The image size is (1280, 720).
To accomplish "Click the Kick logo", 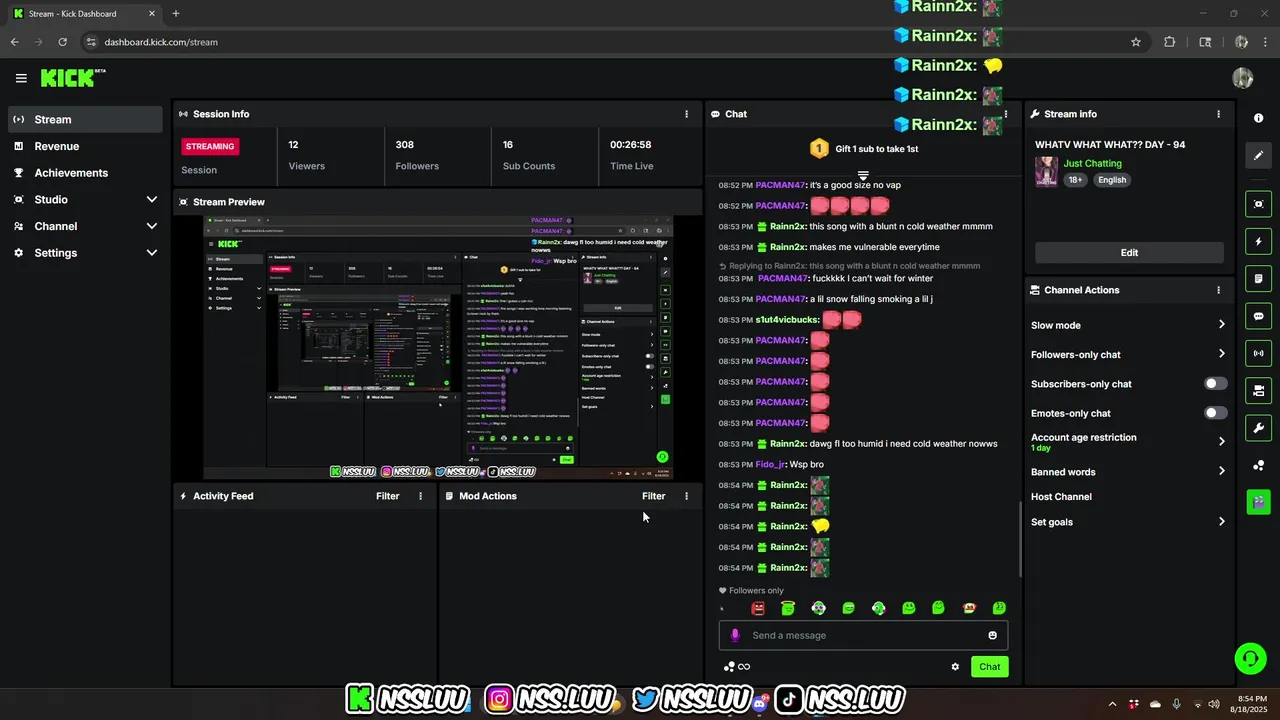I will coord(72,78).
